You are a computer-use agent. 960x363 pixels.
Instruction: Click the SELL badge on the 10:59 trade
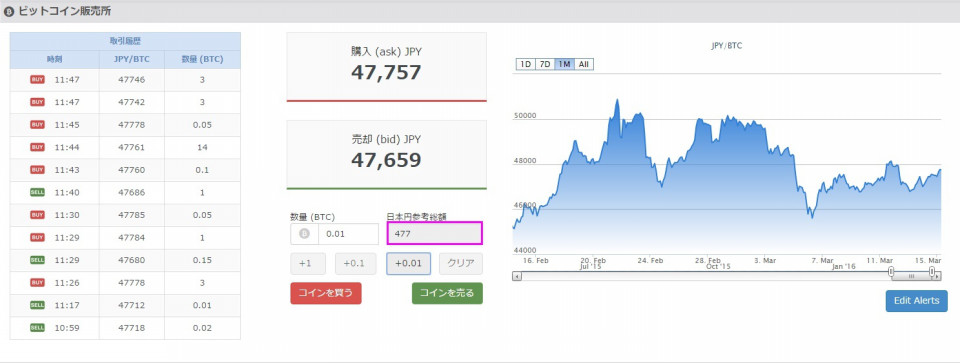pyautogui.click(x=37, y=327)
